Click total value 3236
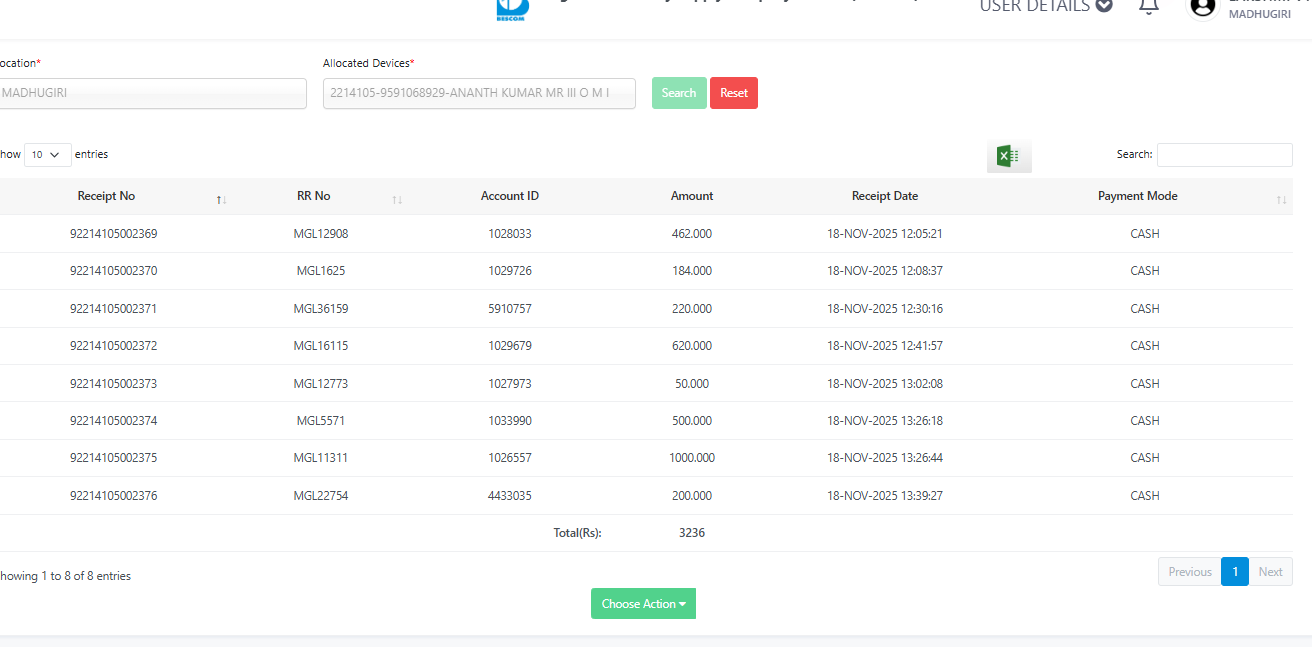 pyautogui.click(x=692, y=533)
